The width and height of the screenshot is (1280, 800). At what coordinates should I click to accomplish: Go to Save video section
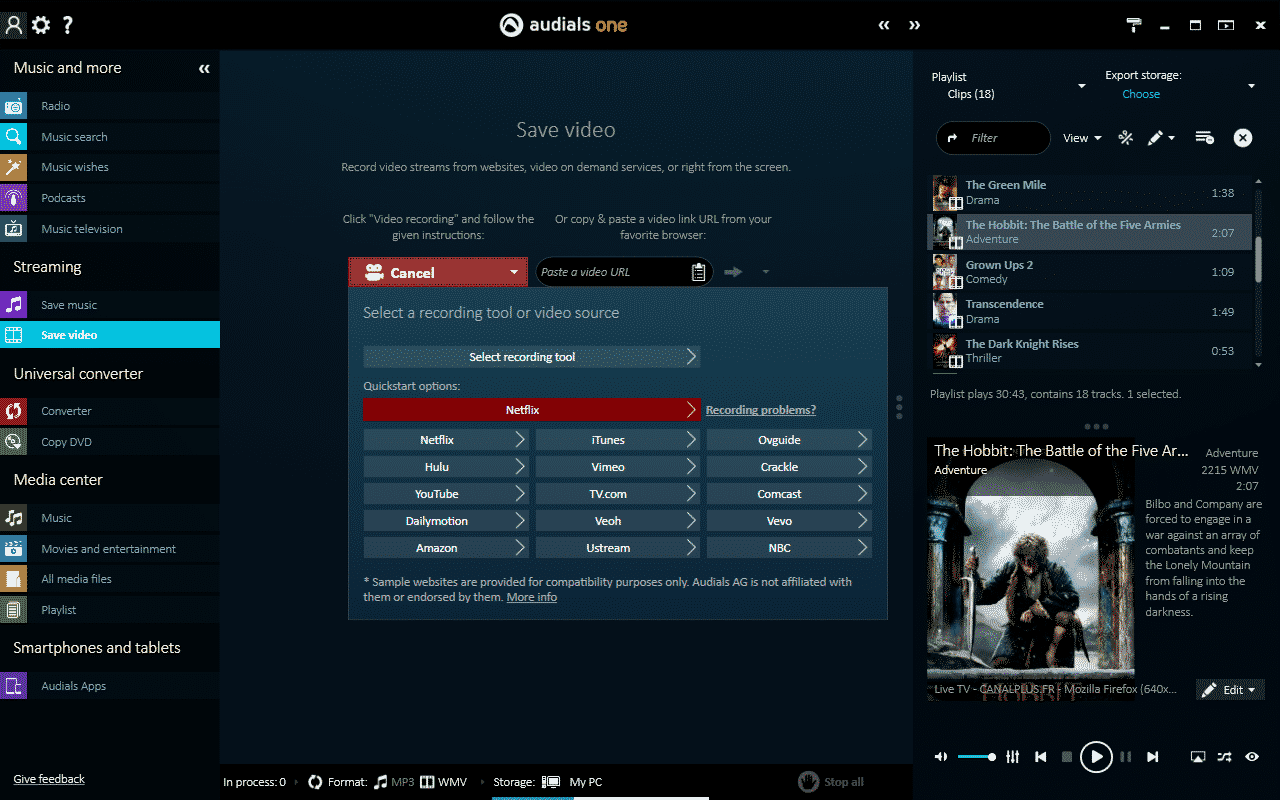point(110,335)
